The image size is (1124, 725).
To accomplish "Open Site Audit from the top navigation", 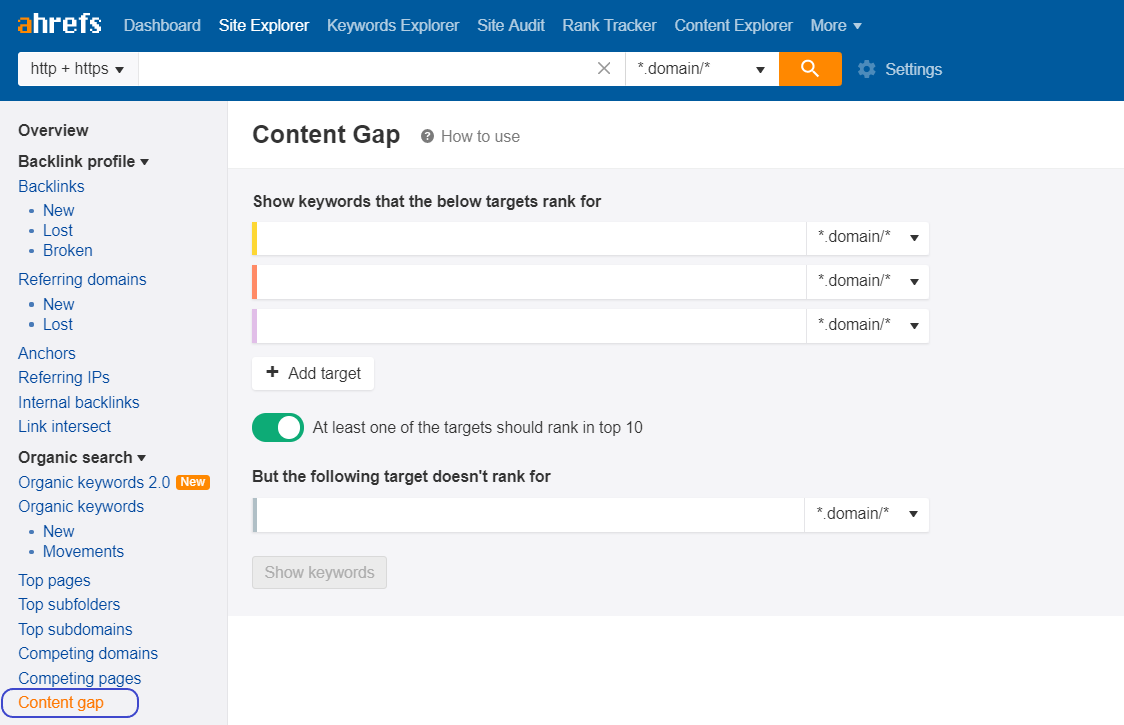I will 511,25.
